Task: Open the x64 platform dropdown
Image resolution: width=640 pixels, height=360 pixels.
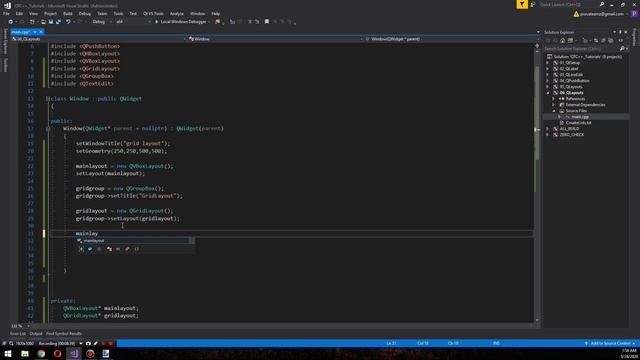Action: (x=133, y=22)
